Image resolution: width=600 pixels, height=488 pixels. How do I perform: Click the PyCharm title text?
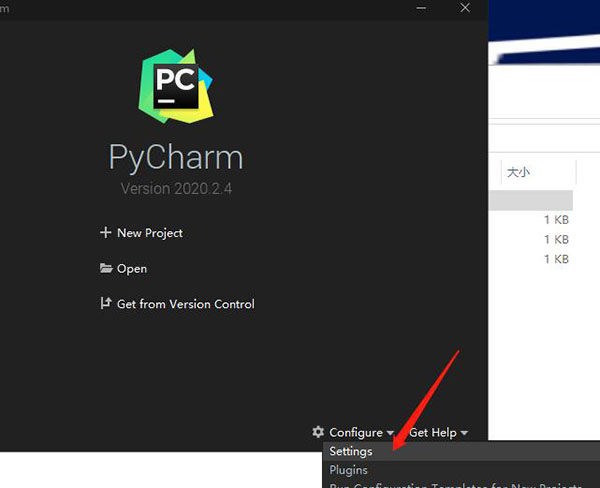click(176, 157)
